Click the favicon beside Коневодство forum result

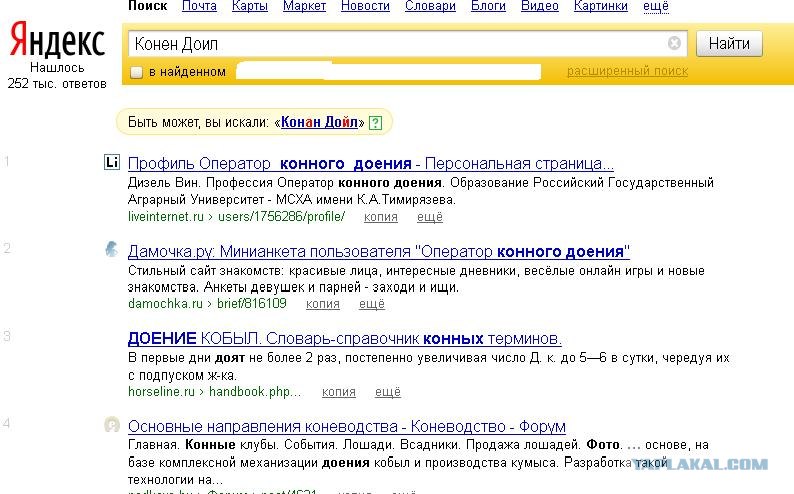tap(112, 424)
